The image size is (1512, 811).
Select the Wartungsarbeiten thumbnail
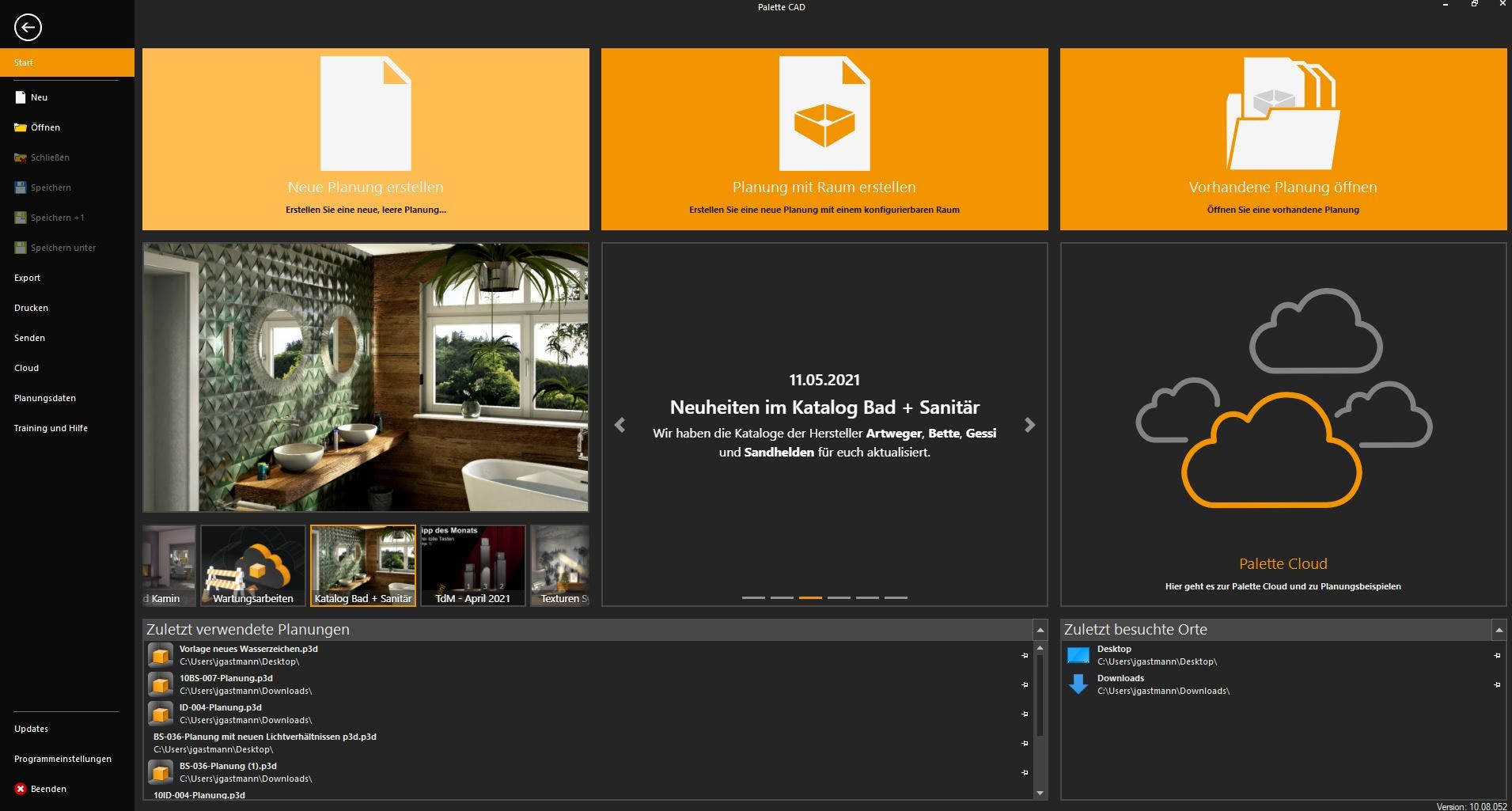252,565
